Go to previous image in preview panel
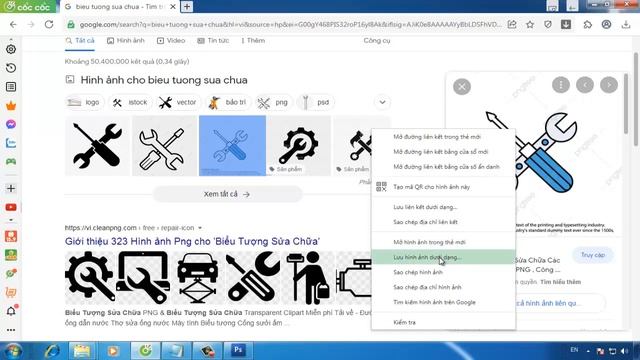The height and width of the screenshot is (360, 640). click(x=585, y=85)
